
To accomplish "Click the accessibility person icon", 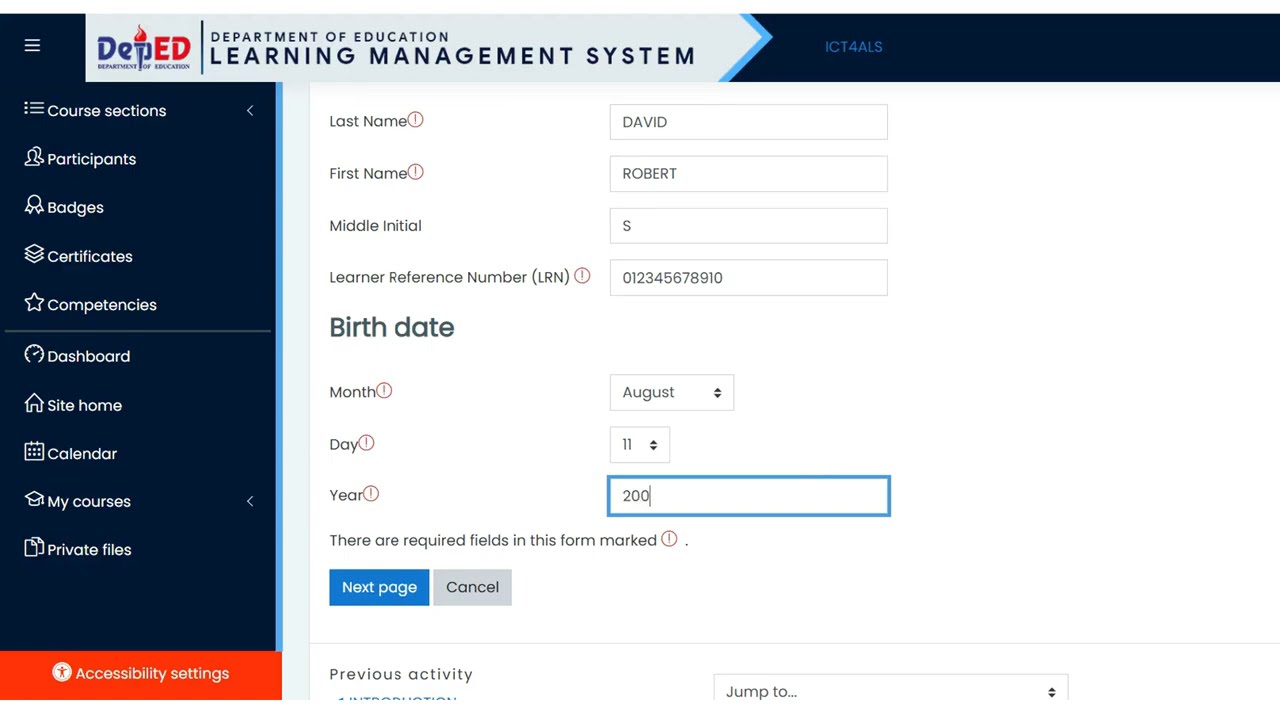I will pyautogui.click(x=62, y=673).
